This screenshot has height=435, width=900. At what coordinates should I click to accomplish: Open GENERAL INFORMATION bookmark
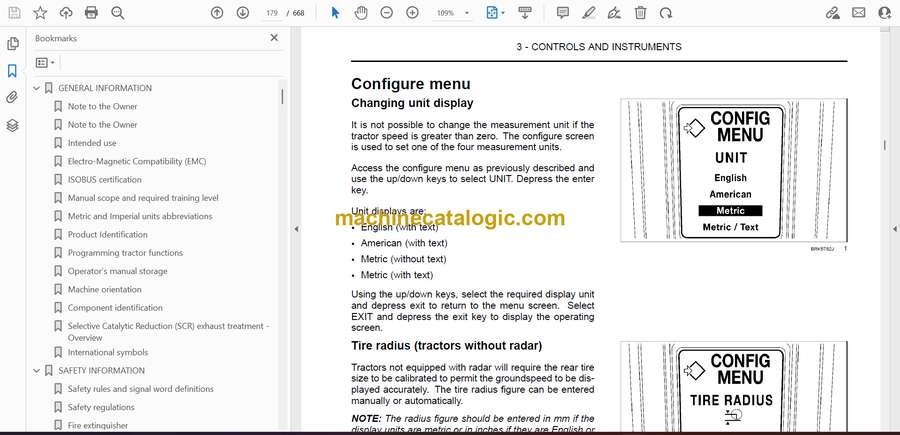[x=105, y=88]
